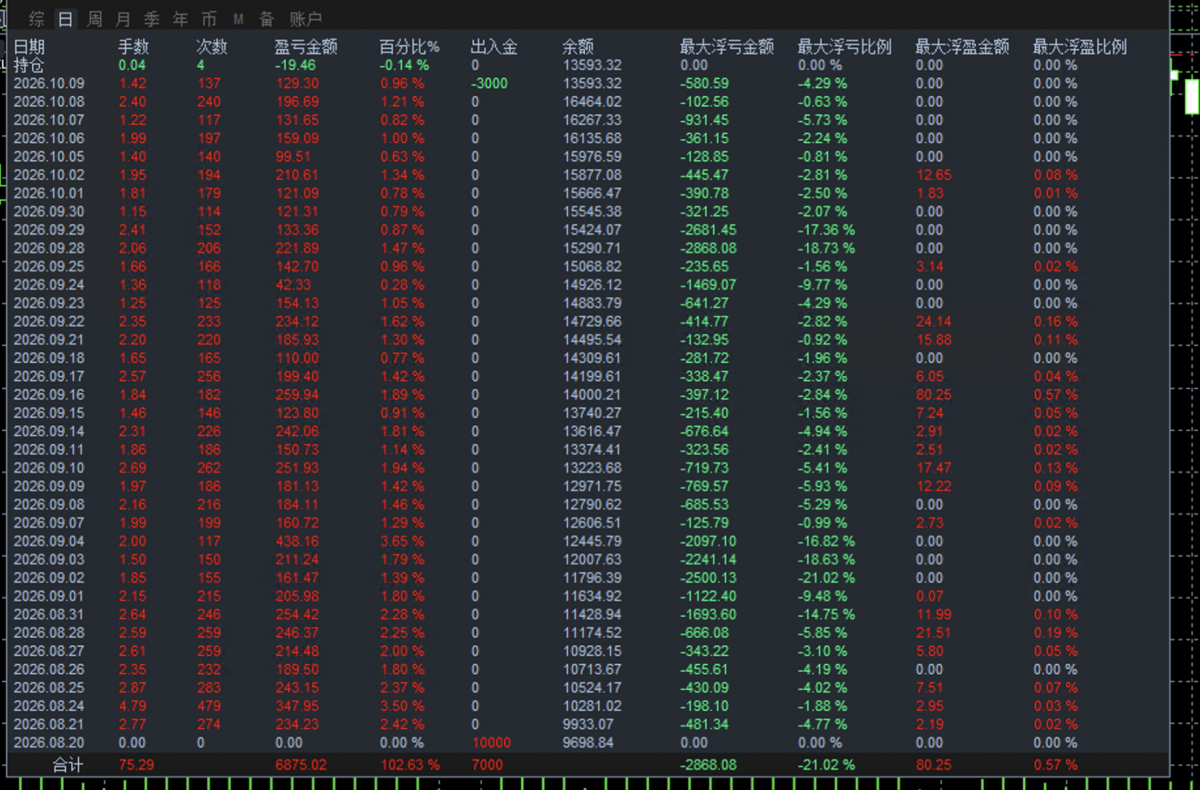Click the -19.46 position profit value
The height and width of the screenshot is (790, 1200).
pos(296,66)
